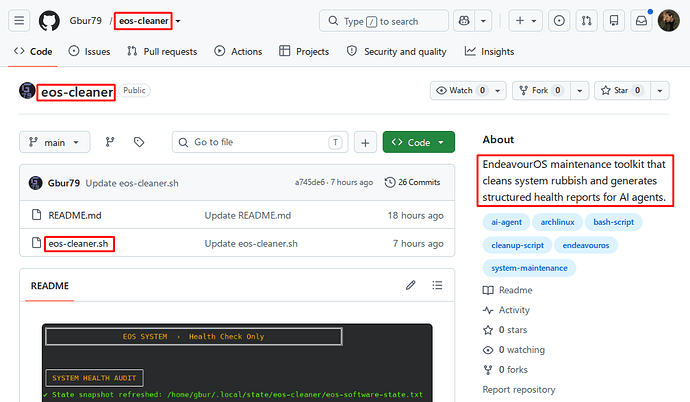690x402 pixels.
Task: Open eos-cleaner breadcrumb link
Action: click(x=143, y=21)
